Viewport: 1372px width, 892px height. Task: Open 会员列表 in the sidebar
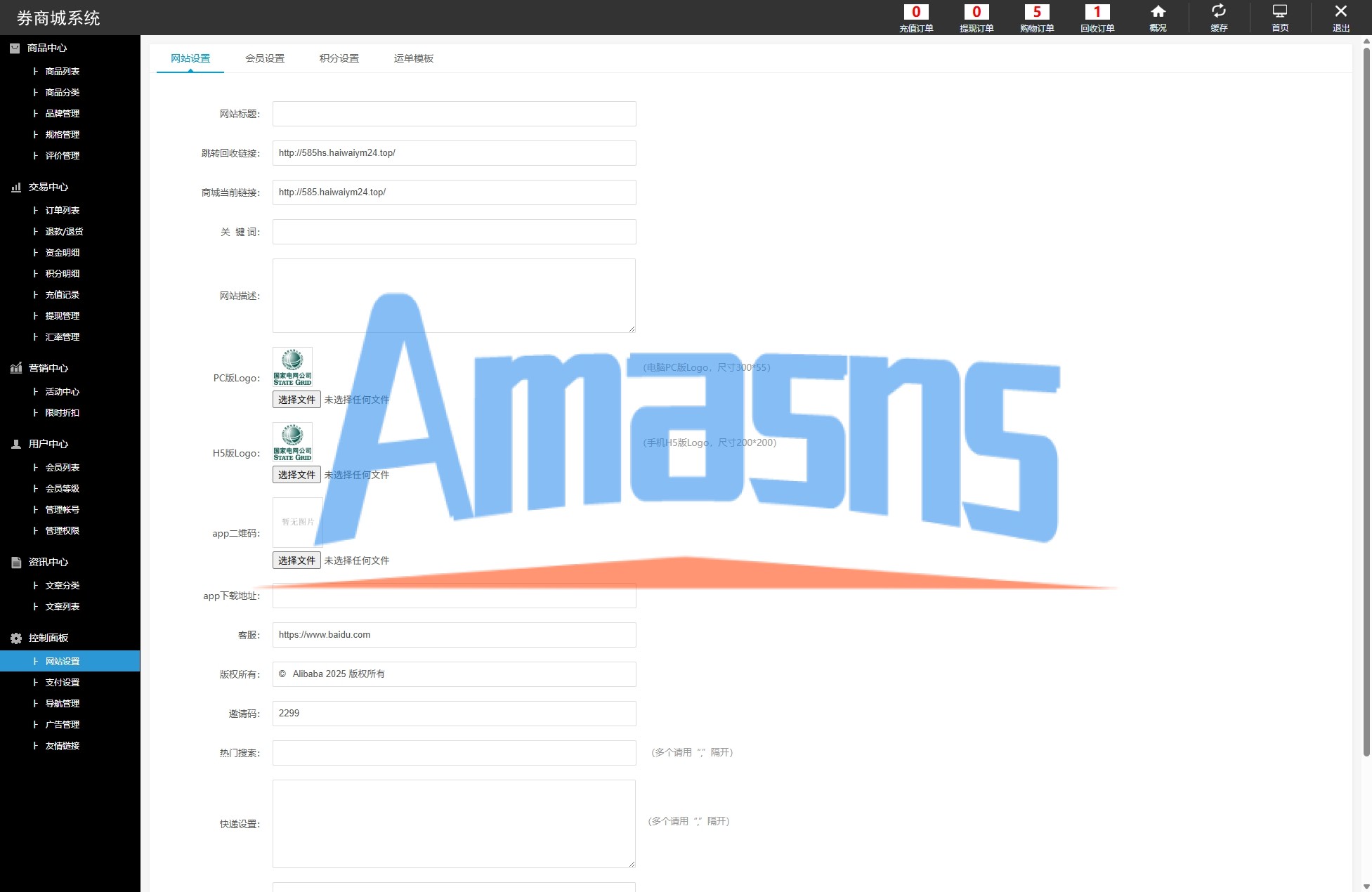click(63, 467)
